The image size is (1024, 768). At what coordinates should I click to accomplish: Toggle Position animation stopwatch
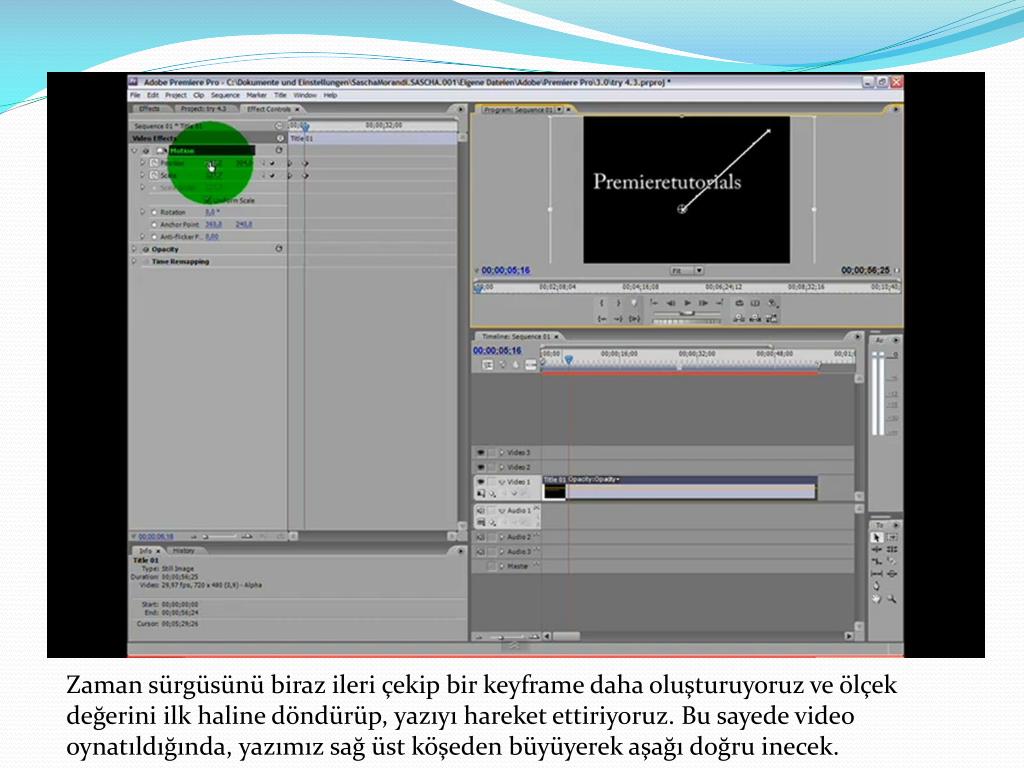tap(154, 163)
